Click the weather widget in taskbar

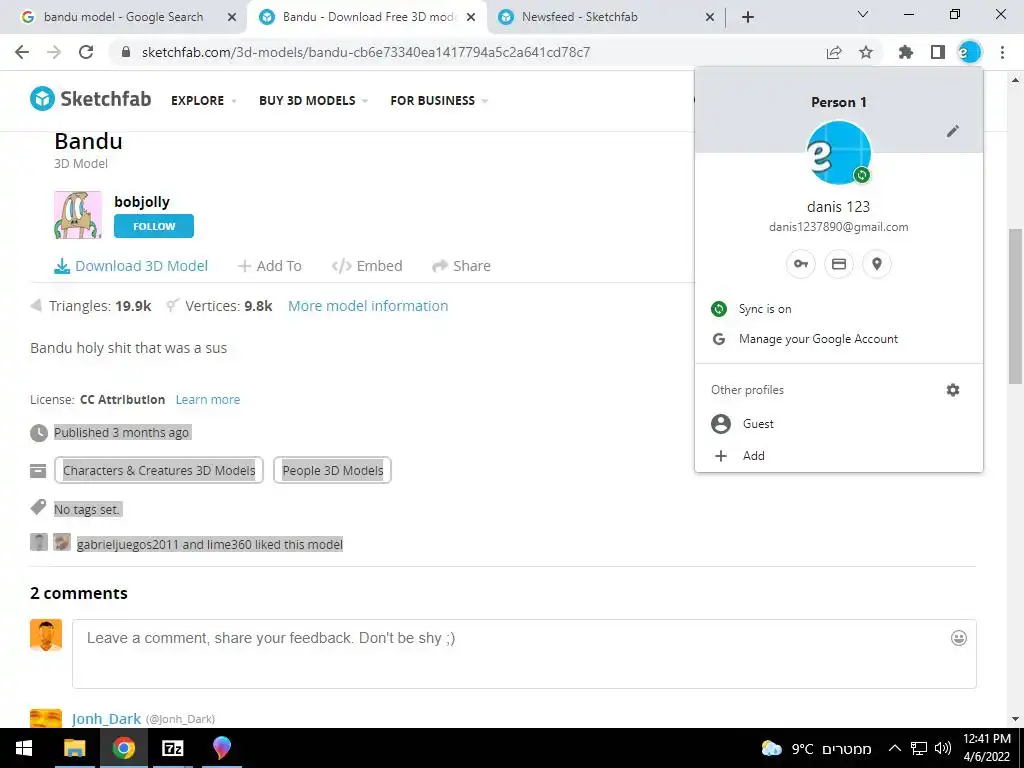tap(816, 748)
